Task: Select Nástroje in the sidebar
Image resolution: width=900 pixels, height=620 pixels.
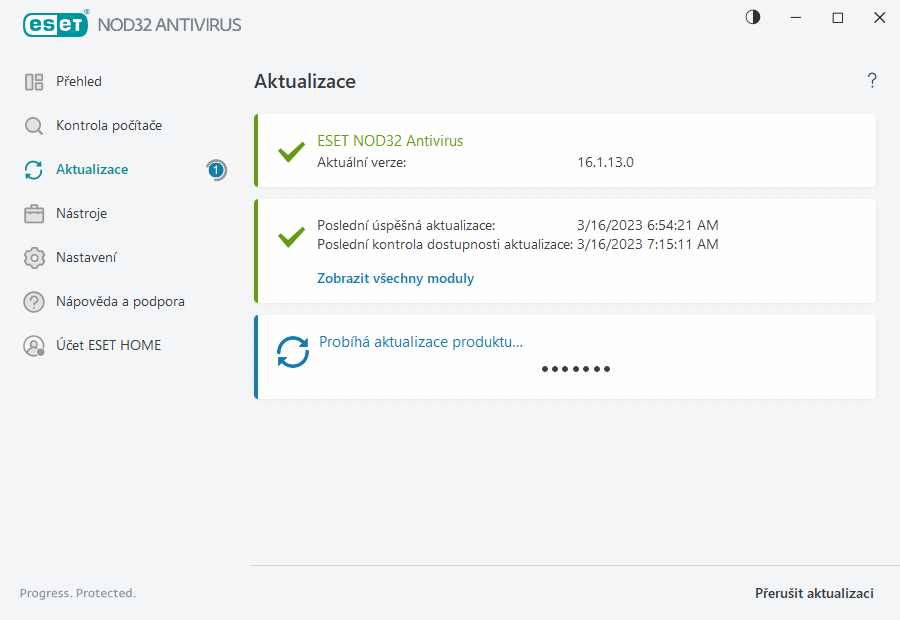Action: (x=82, y=214)
